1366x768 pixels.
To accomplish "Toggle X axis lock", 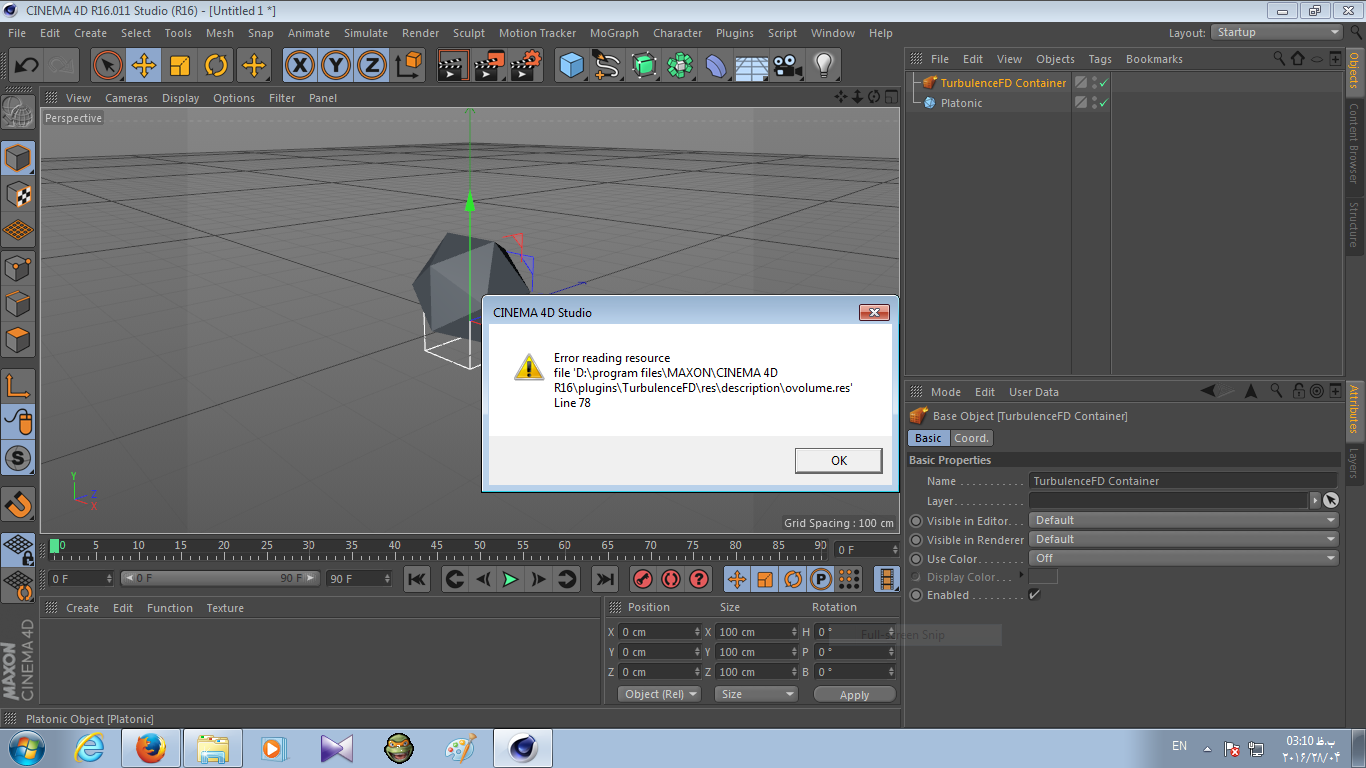I will (300, 66).
